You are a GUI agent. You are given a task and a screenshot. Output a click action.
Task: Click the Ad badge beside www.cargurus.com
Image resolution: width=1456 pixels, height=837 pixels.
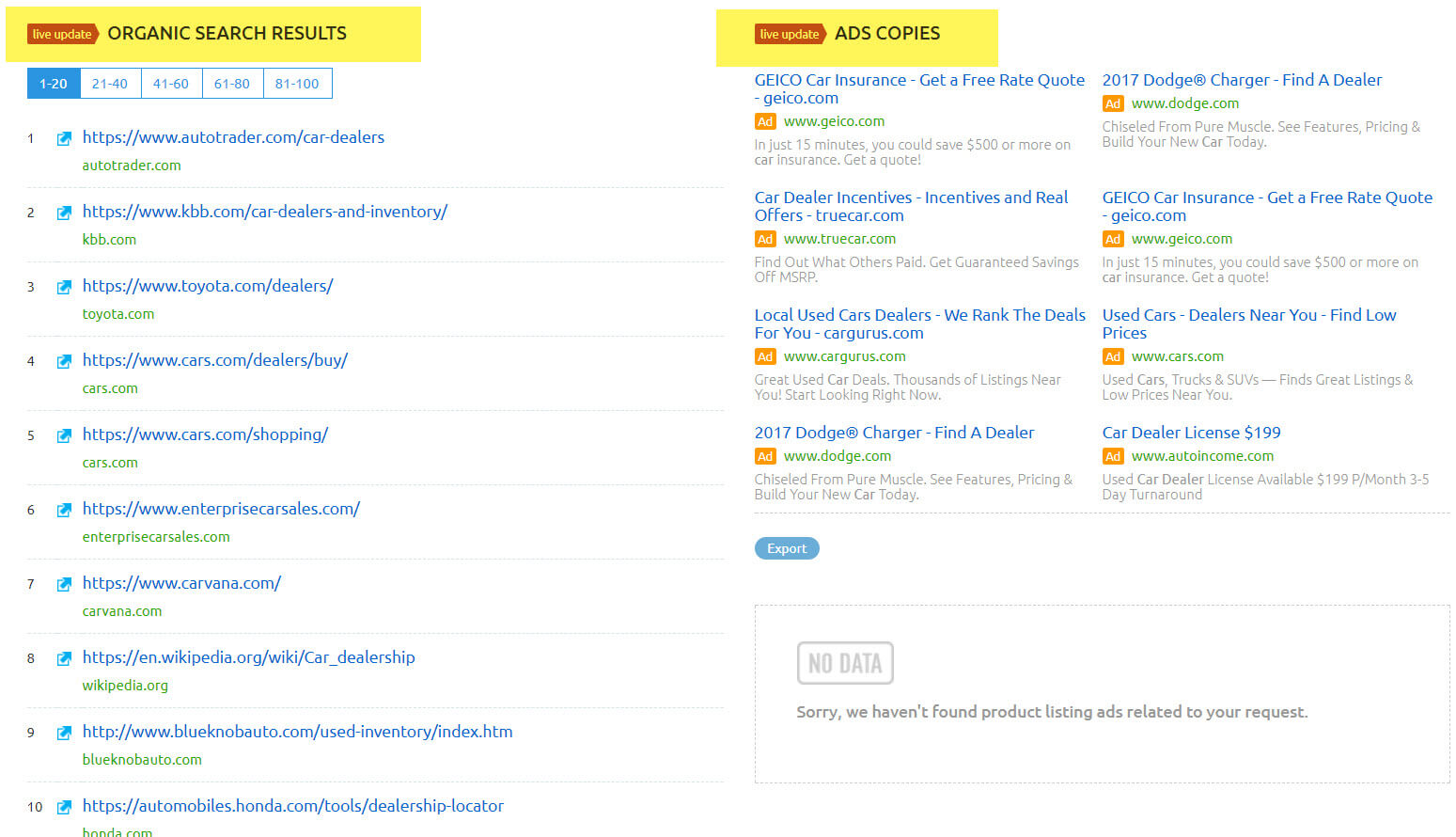(765, 357)
